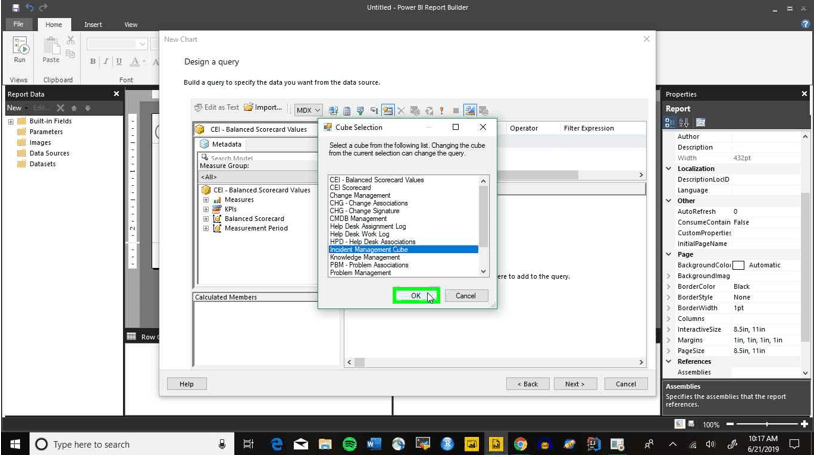Collapse the Page property category
Viewport: 816px width, 457px height.
(x=669, y=255)
